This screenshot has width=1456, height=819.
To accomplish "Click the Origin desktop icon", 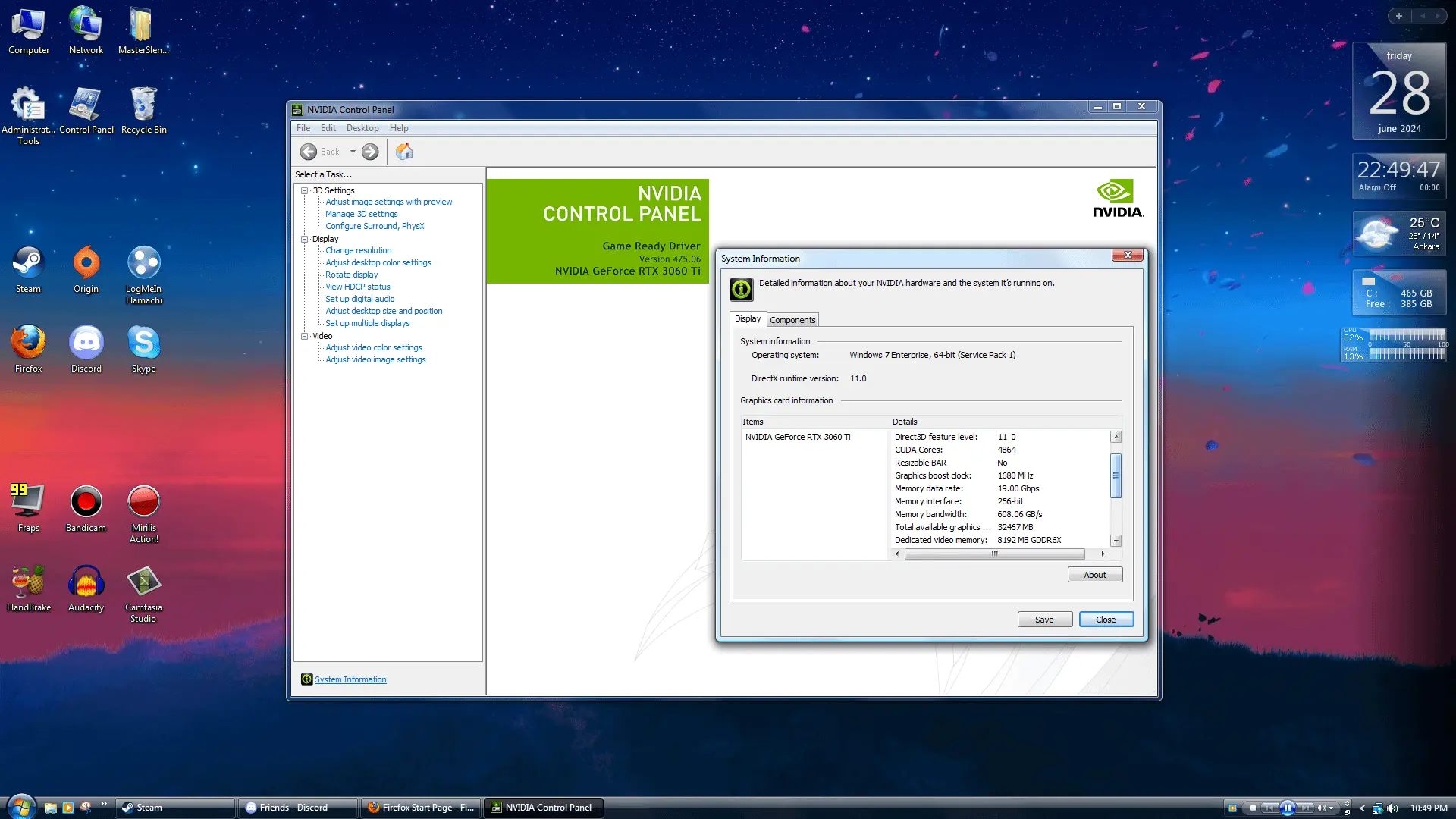I will click(x=86, y=270).
